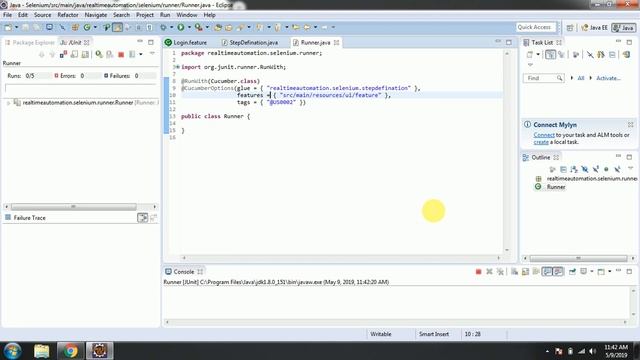Open the Open Console dropdown arrow
The width and height of the screenshot is (640, 360).
(x=609, y=271)
